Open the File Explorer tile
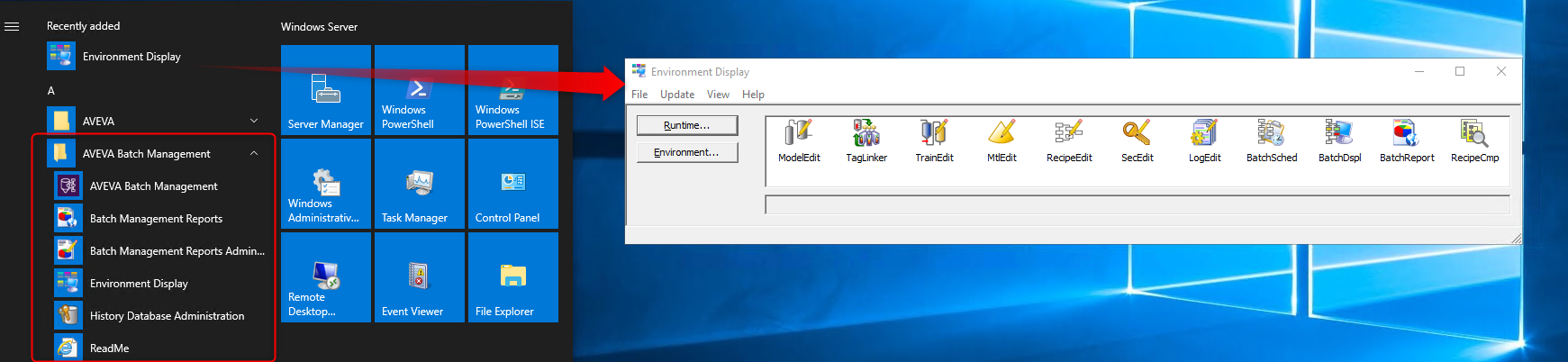 click(513, 277)
